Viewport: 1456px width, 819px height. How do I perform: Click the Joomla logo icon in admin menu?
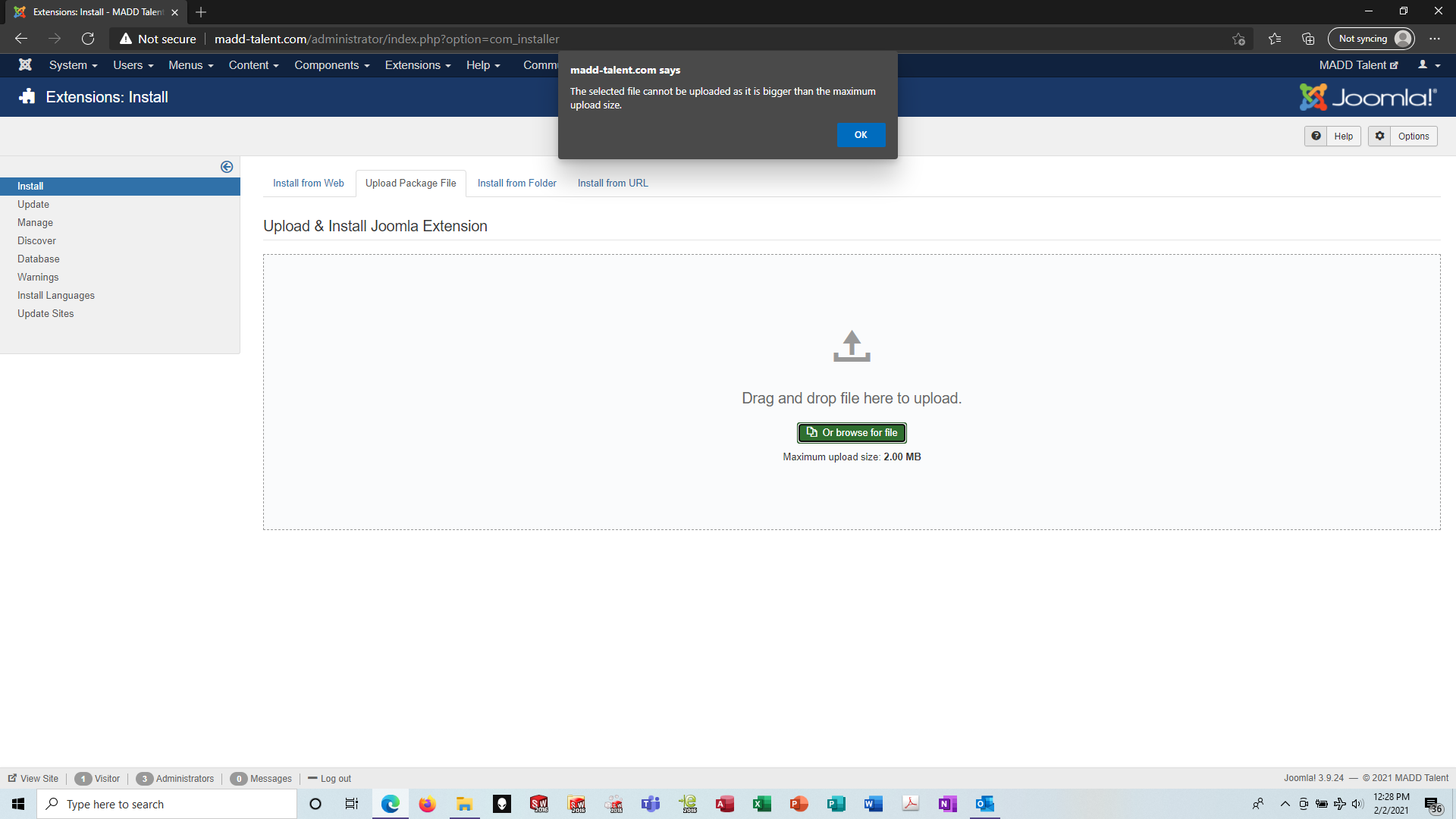pyautogui.click(x=25, y=65)
